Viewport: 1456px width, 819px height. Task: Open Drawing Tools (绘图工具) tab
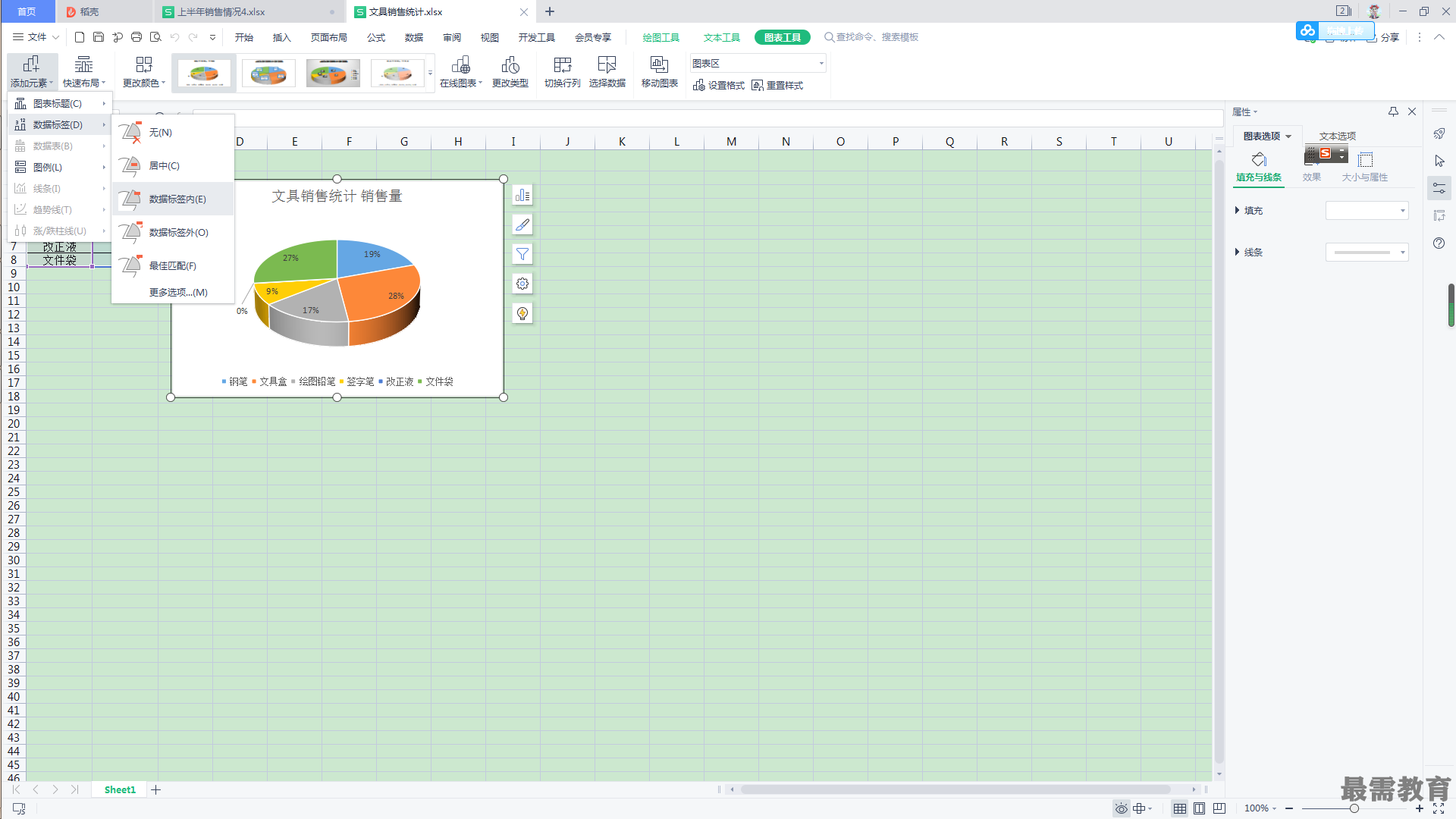tap(661, 37)
